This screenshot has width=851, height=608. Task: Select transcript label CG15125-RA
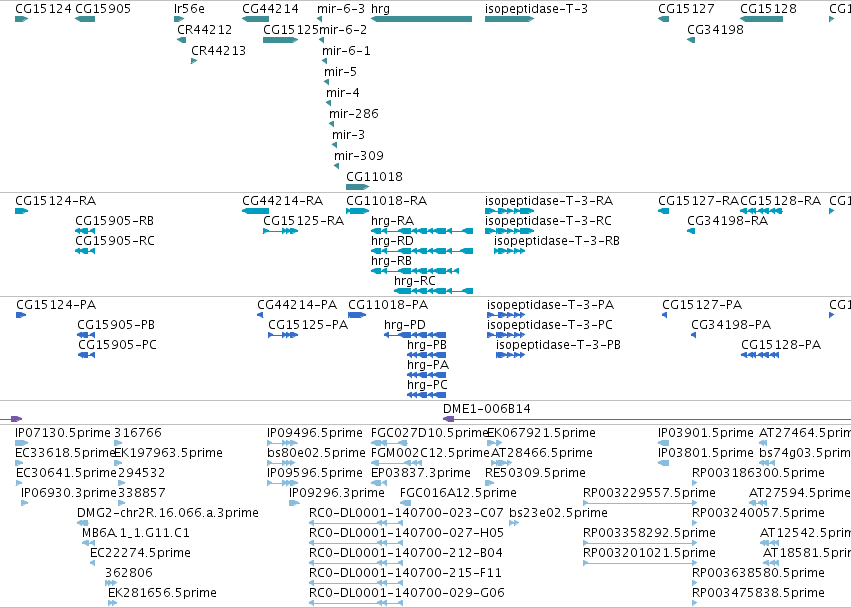pos(304,221)
